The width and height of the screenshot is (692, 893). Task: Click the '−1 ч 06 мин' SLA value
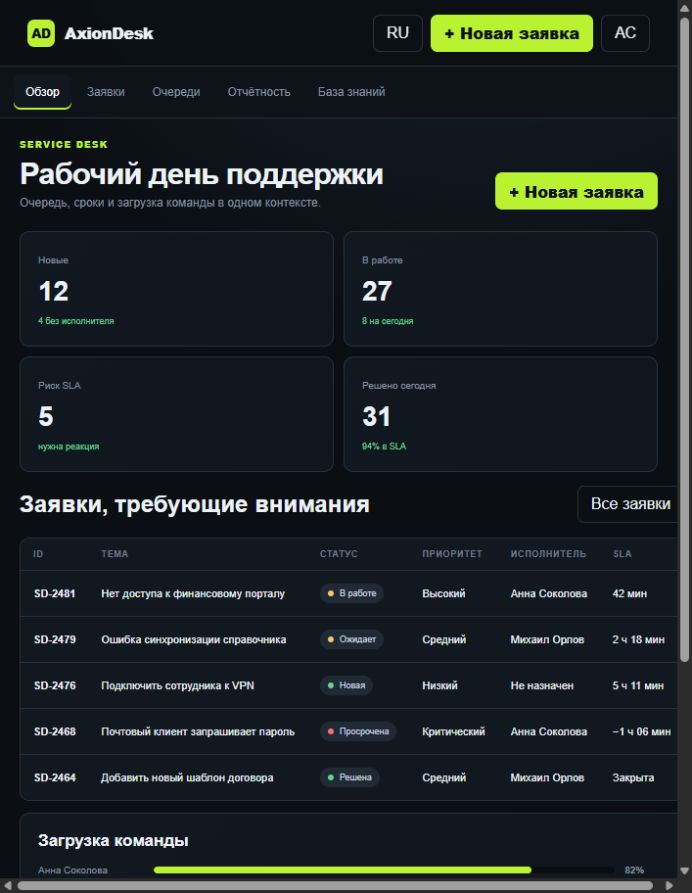(x=641, y=732)
